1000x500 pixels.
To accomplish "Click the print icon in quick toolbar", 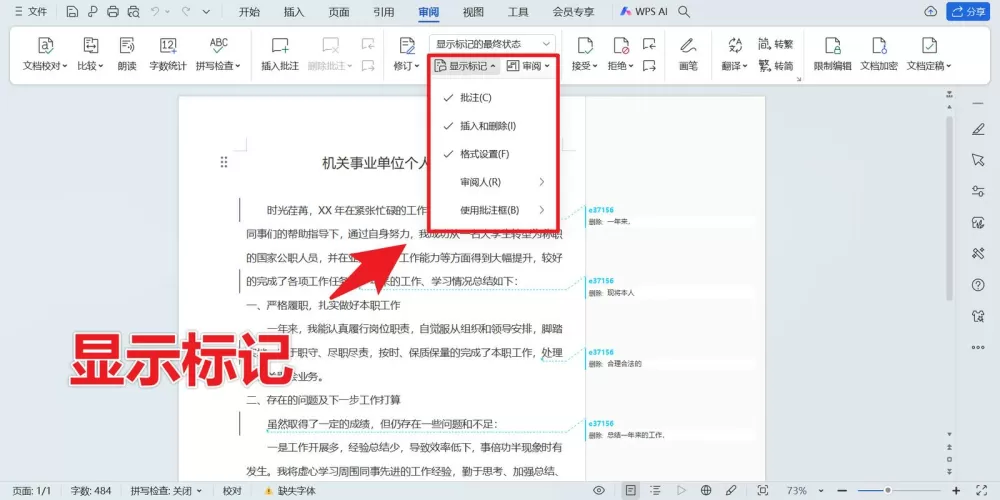I will (113, 11).
